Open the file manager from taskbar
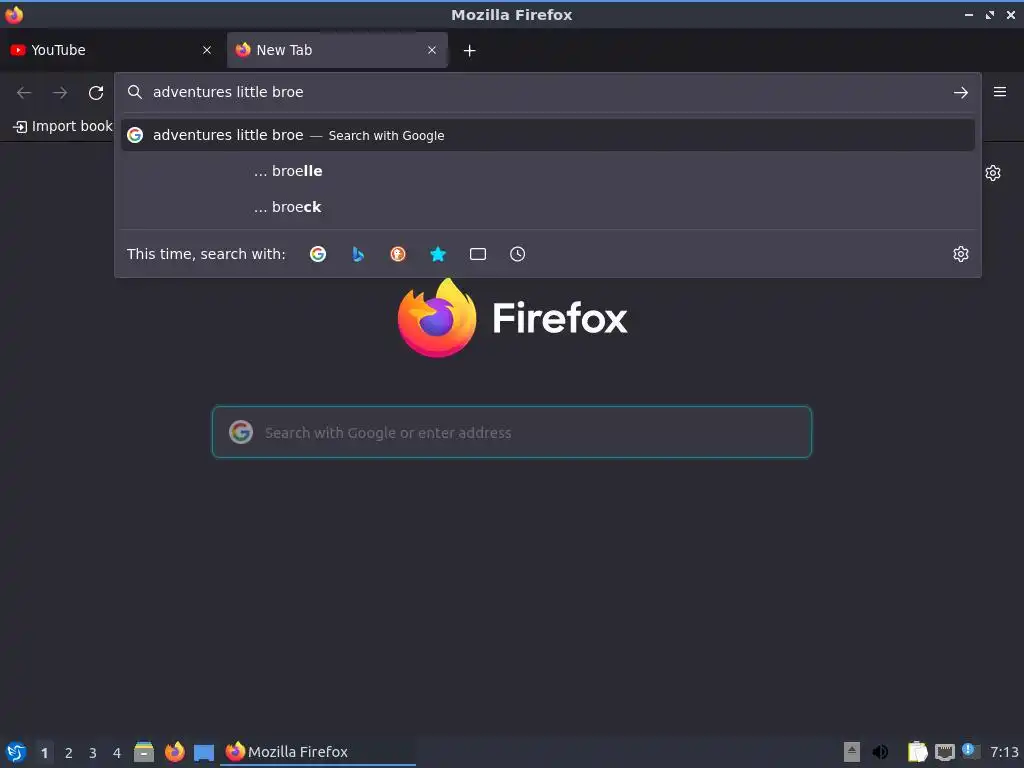 point(144,752)
